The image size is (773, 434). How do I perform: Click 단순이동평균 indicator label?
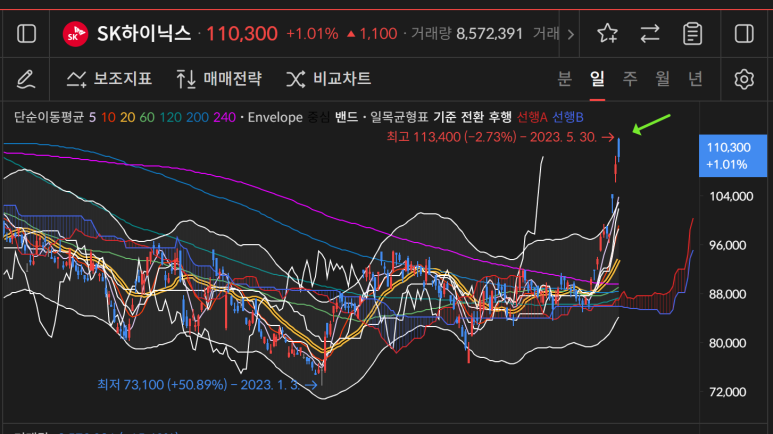[x=49, y=117]
